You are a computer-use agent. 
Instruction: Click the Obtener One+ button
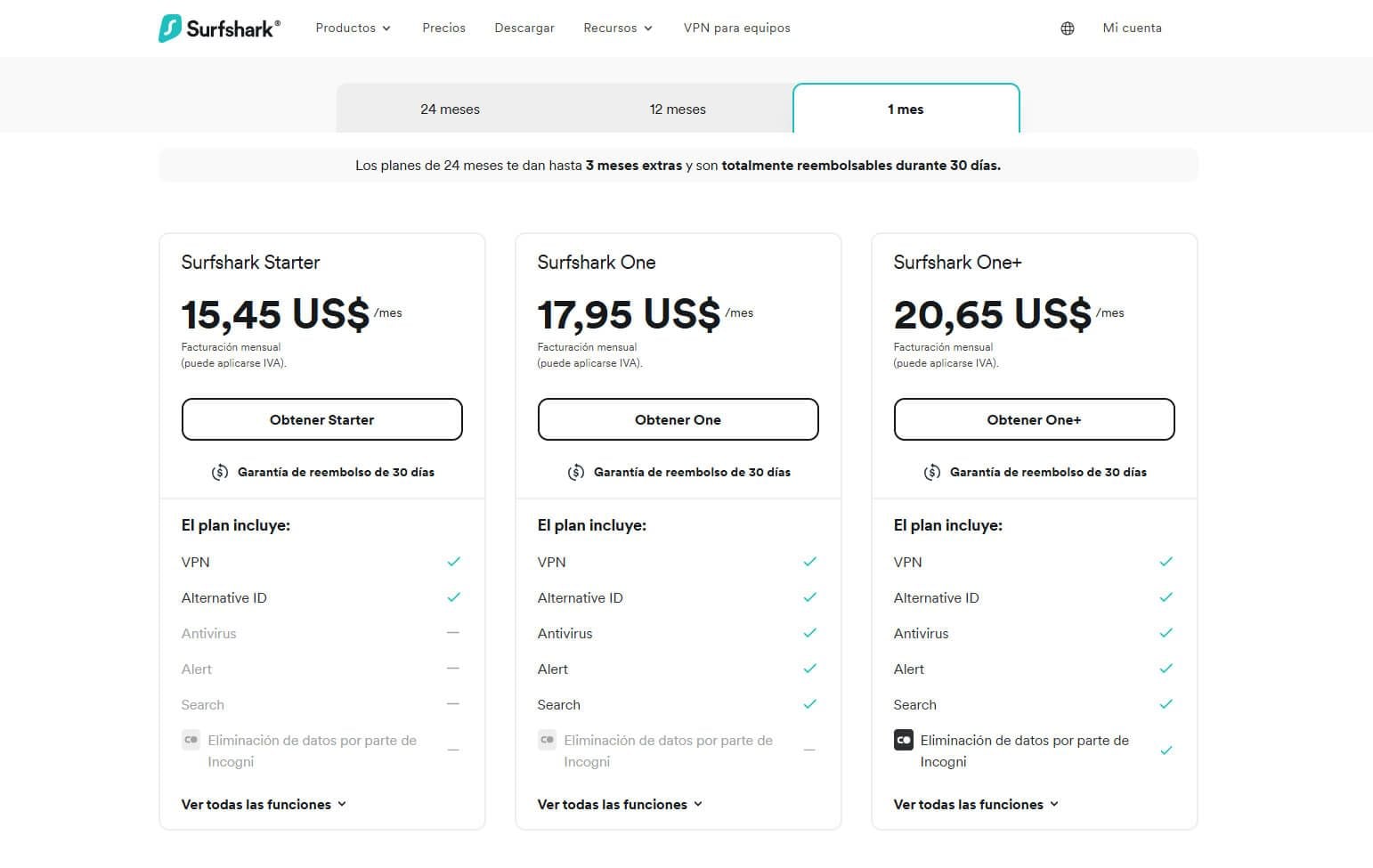click(1034, 419)
